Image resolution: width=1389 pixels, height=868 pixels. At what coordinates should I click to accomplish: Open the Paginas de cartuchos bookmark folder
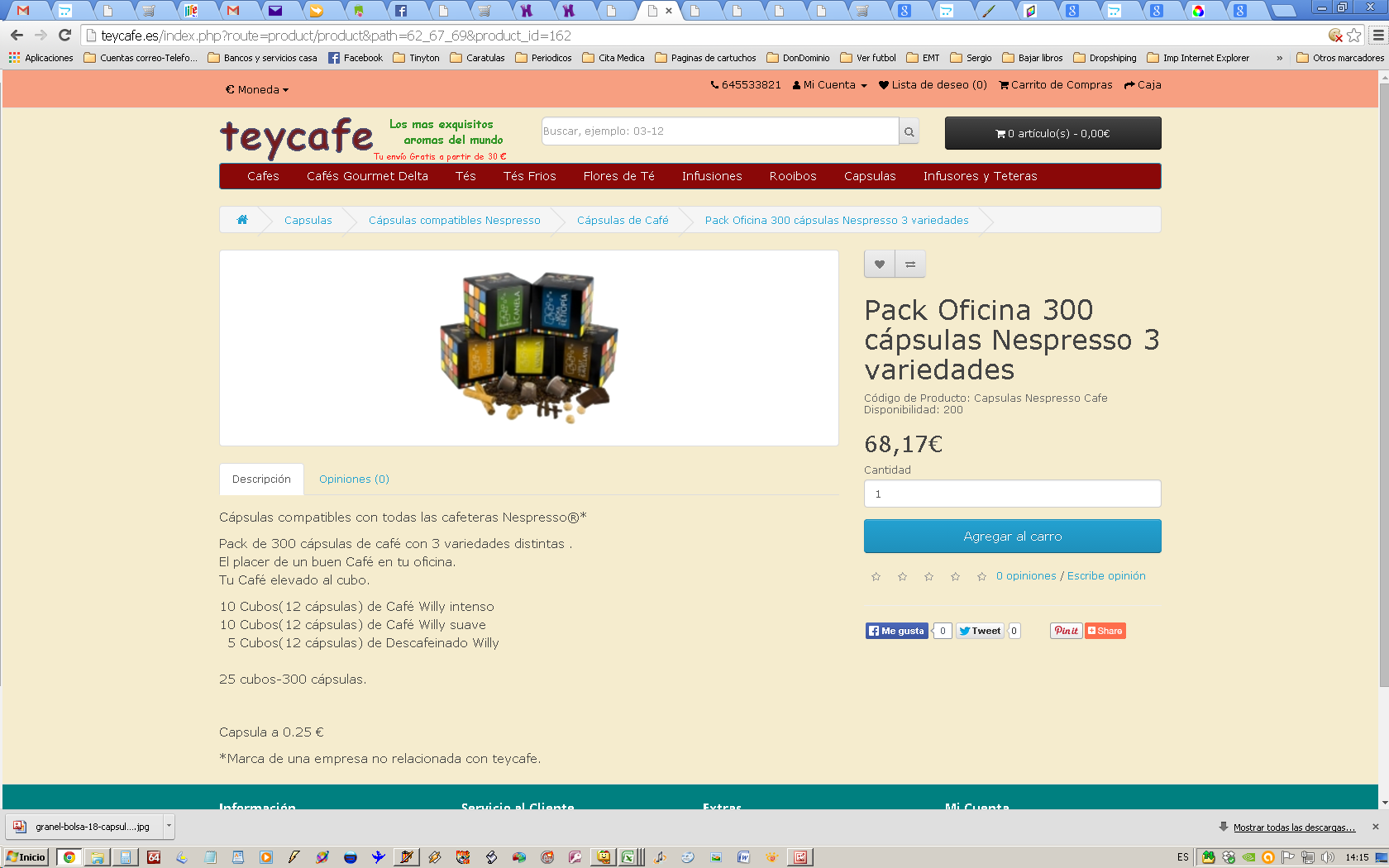(x=705, y=58)
